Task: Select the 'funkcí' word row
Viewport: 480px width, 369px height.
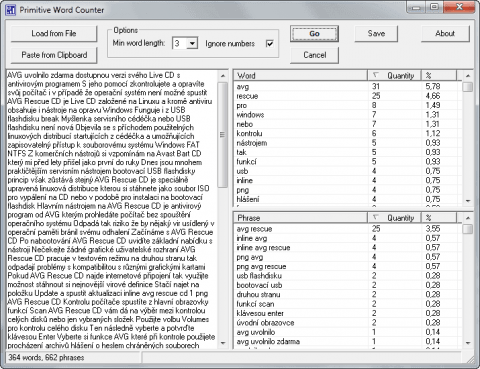Action: [x=348, y=162]
